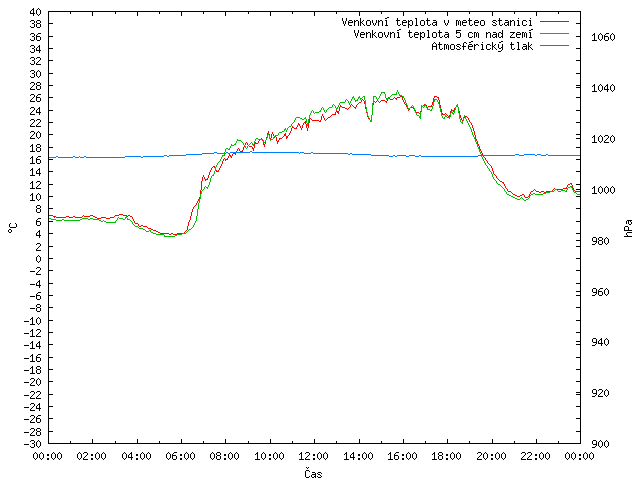Click legend label 'Atmosférický tlak'
Screen dimensions: 640x480
(482, 47)
